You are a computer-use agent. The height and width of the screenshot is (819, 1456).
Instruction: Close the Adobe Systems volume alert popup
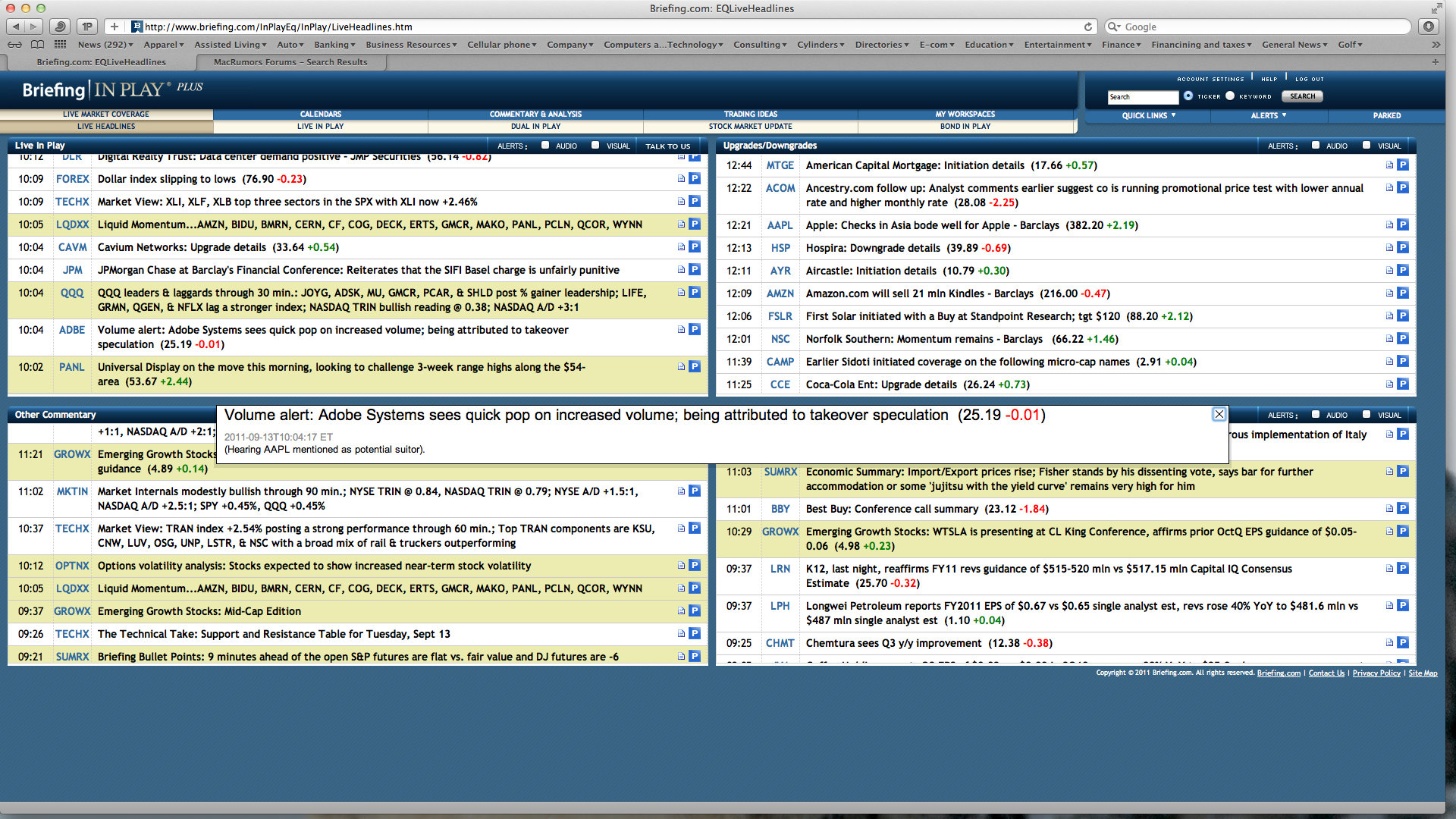click(x=1219, y=414)
